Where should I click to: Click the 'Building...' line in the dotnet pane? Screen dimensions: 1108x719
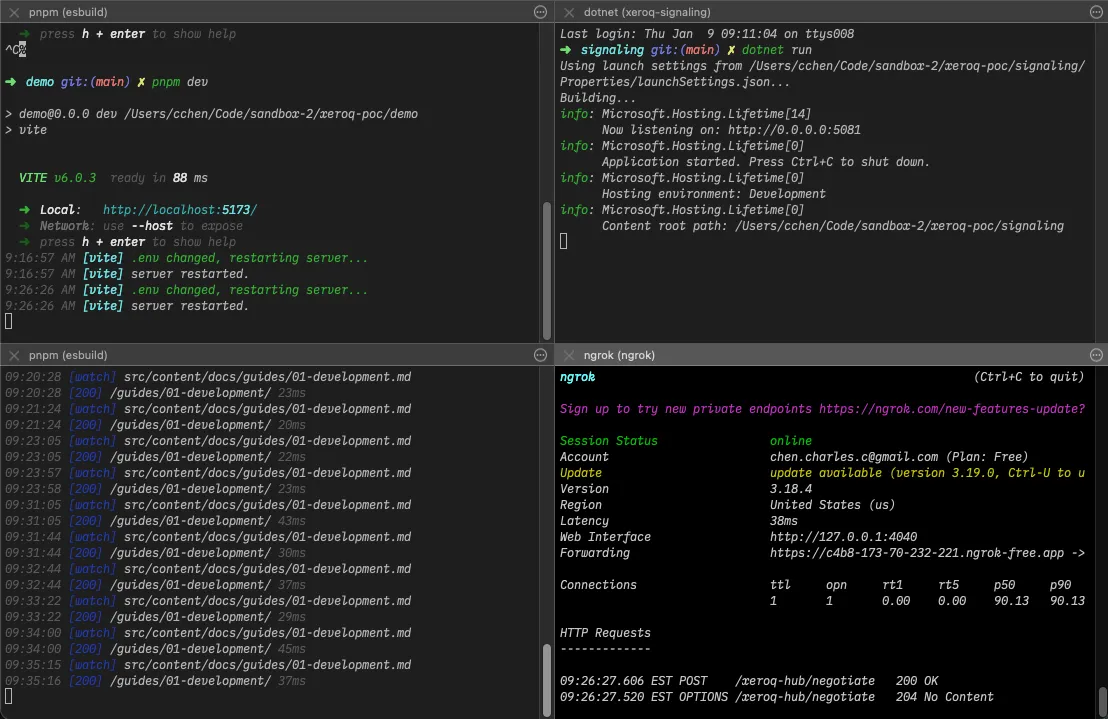598,98
